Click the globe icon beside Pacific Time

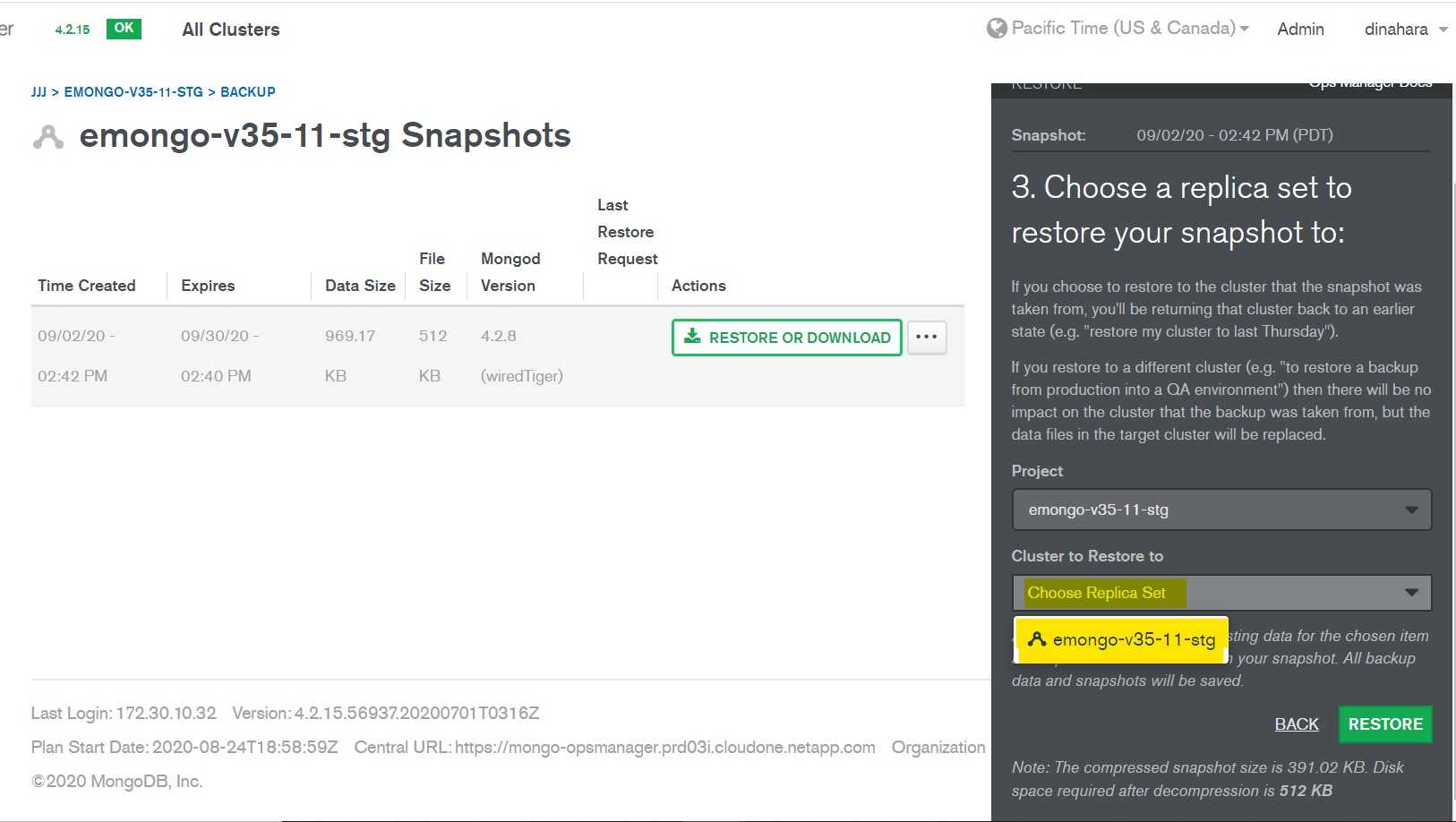point(996,29)
